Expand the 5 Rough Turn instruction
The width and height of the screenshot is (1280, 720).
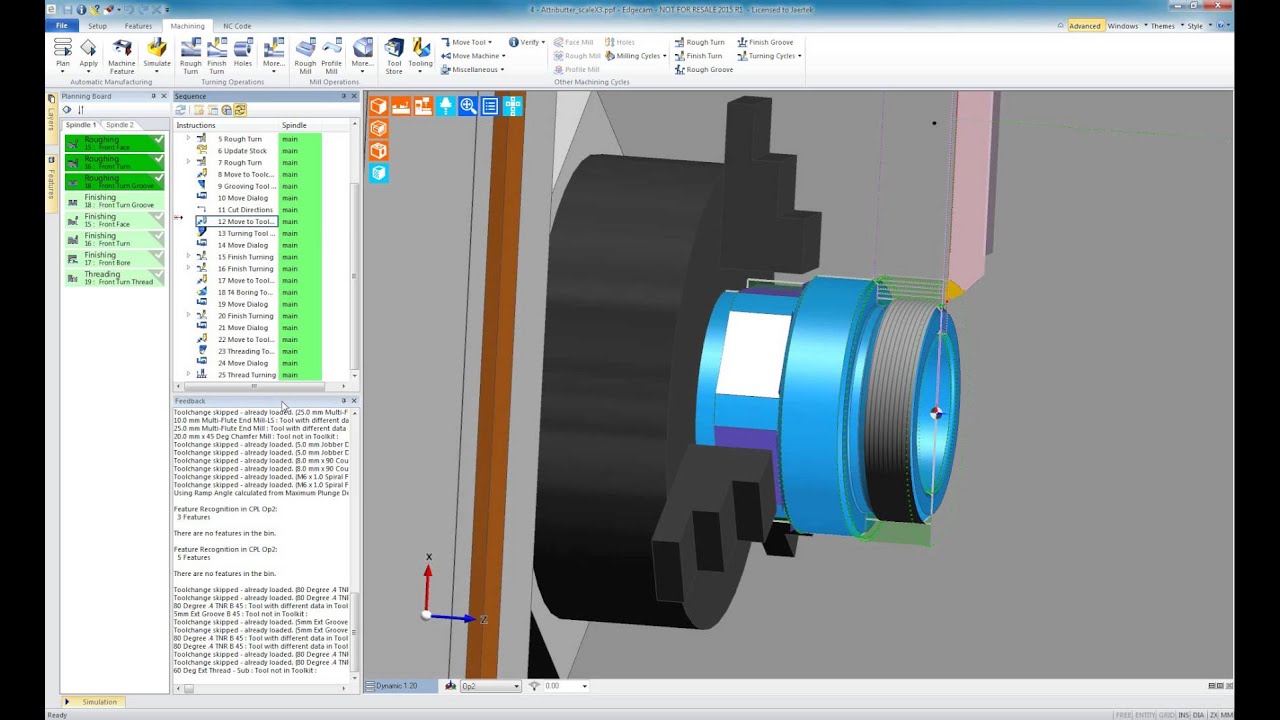point(188,139)
